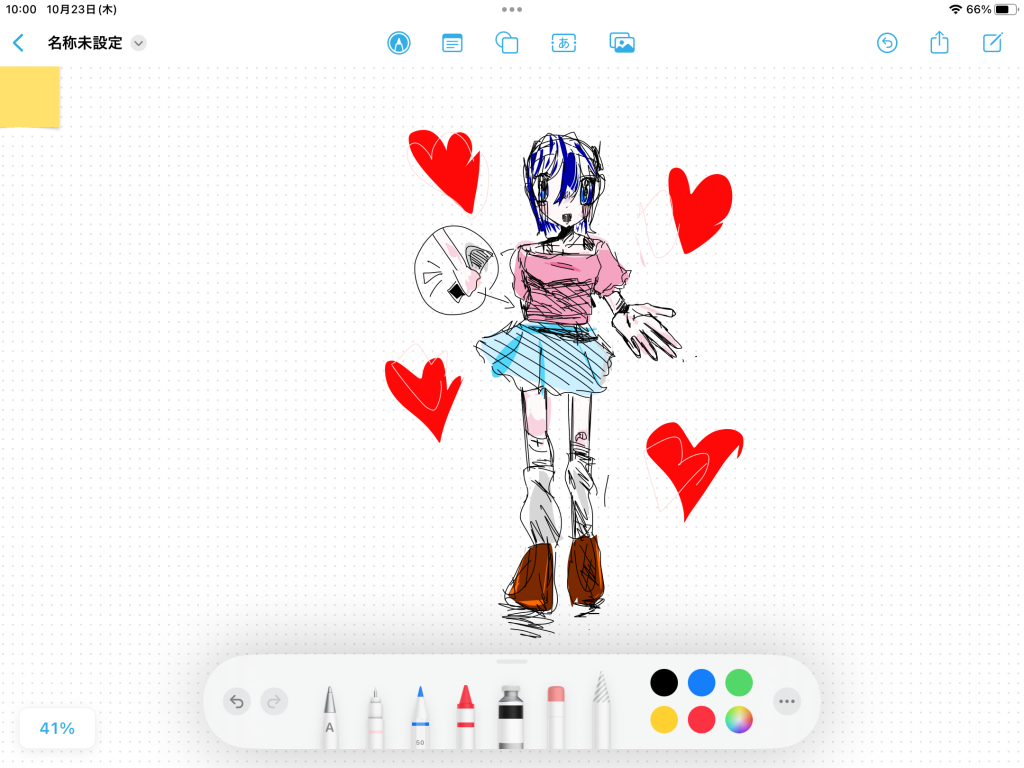This screenshot has height=768, width=1024.
Task: Add a text box using the あ icon
Action: (x=564, y=43)
